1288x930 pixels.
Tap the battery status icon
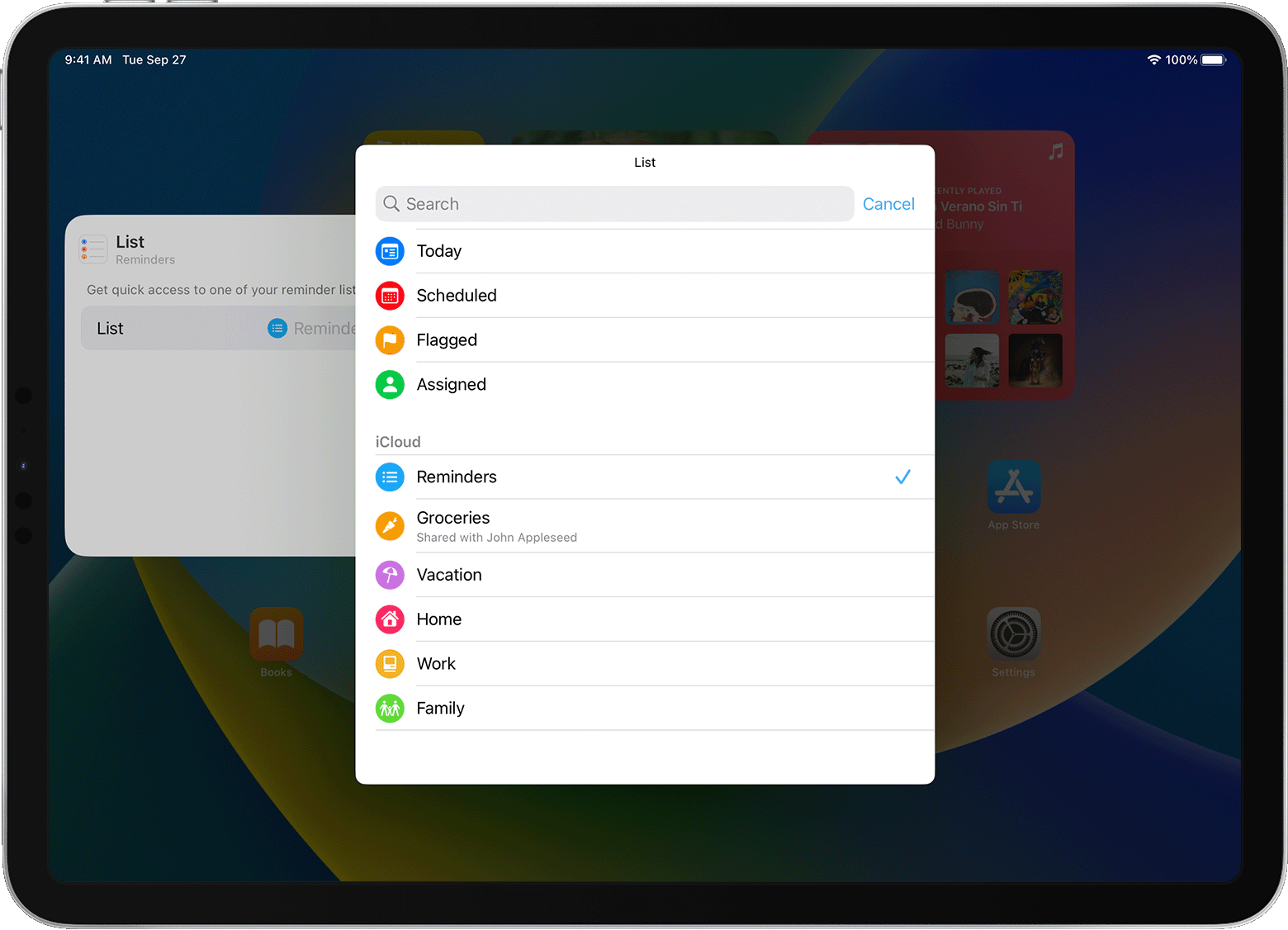(x=1214, y=59)
